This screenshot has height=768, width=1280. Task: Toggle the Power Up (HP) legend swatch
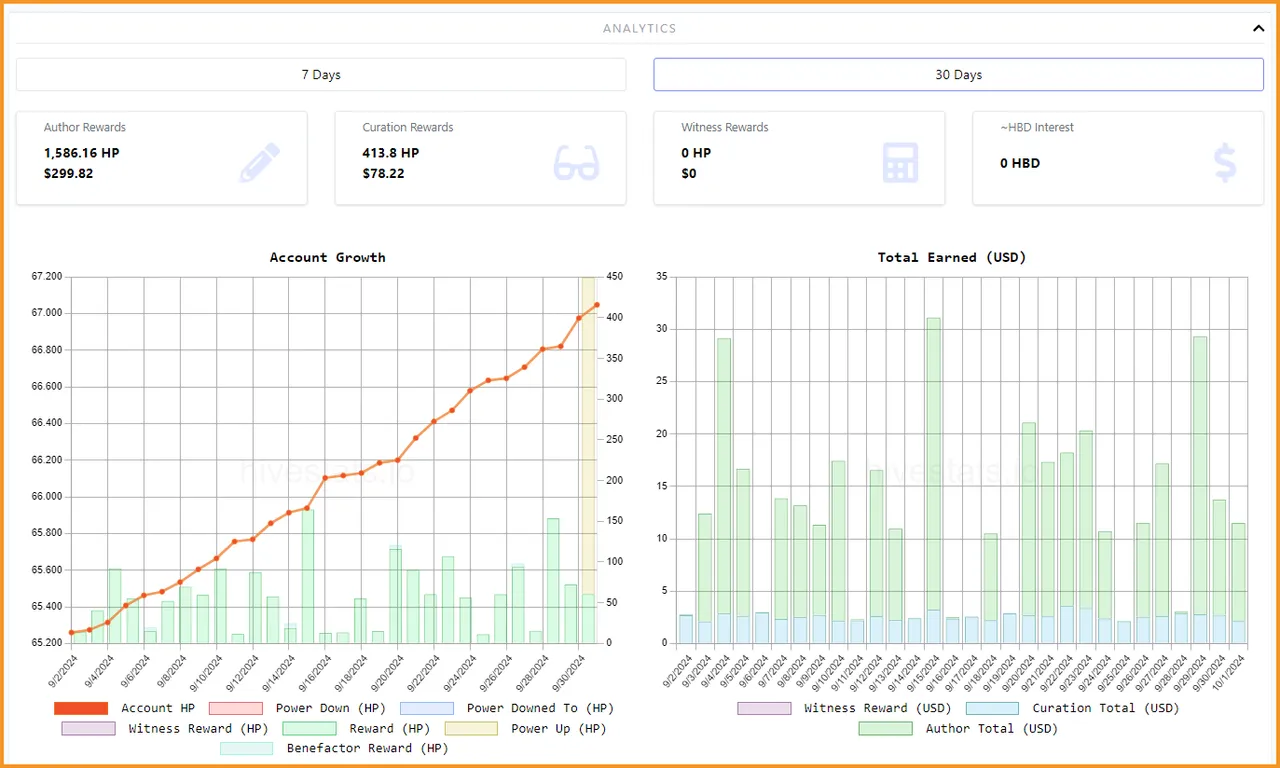(x=471, y=729)
